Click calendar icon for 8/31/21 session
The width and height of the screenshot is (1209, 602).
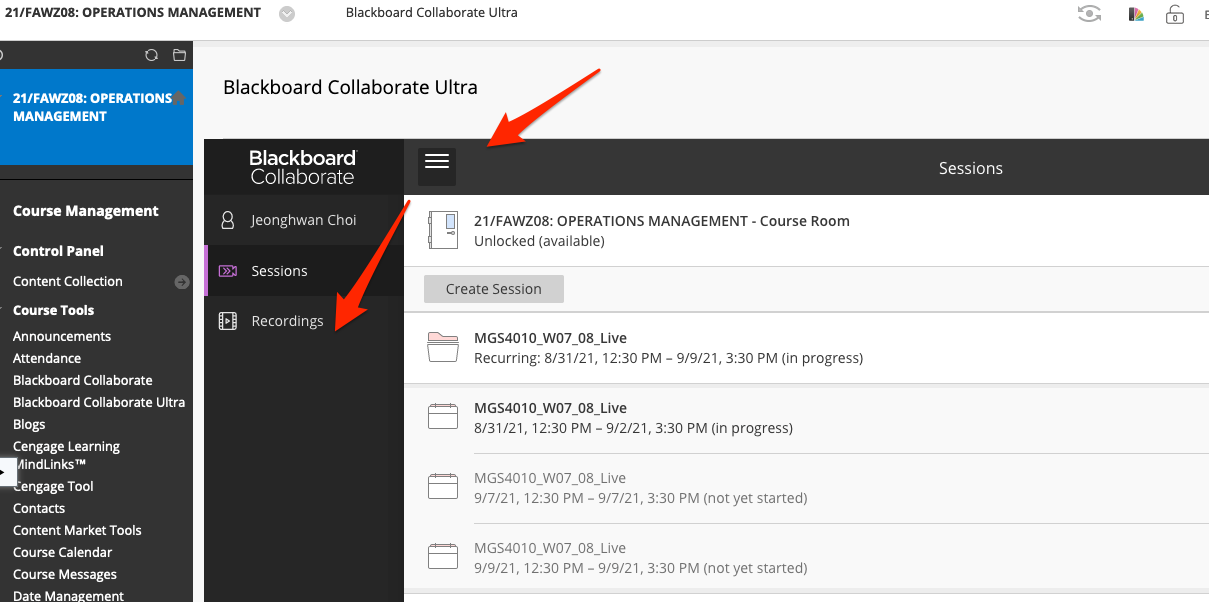(x=442, y=417)
